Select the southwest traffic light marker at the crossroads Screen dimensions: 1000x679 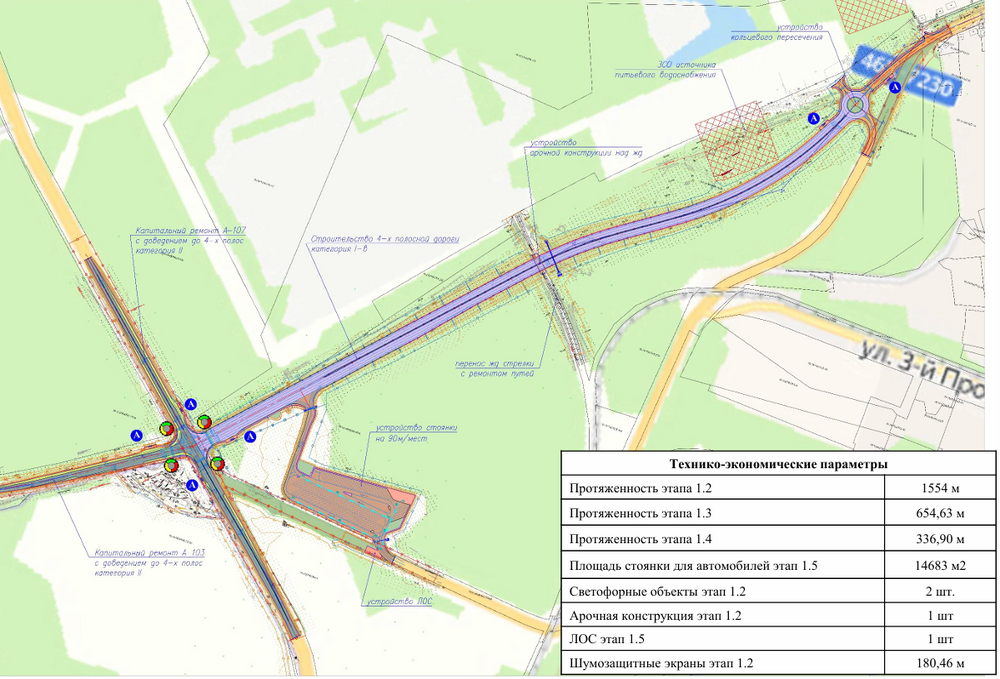[x=170, y=465]
